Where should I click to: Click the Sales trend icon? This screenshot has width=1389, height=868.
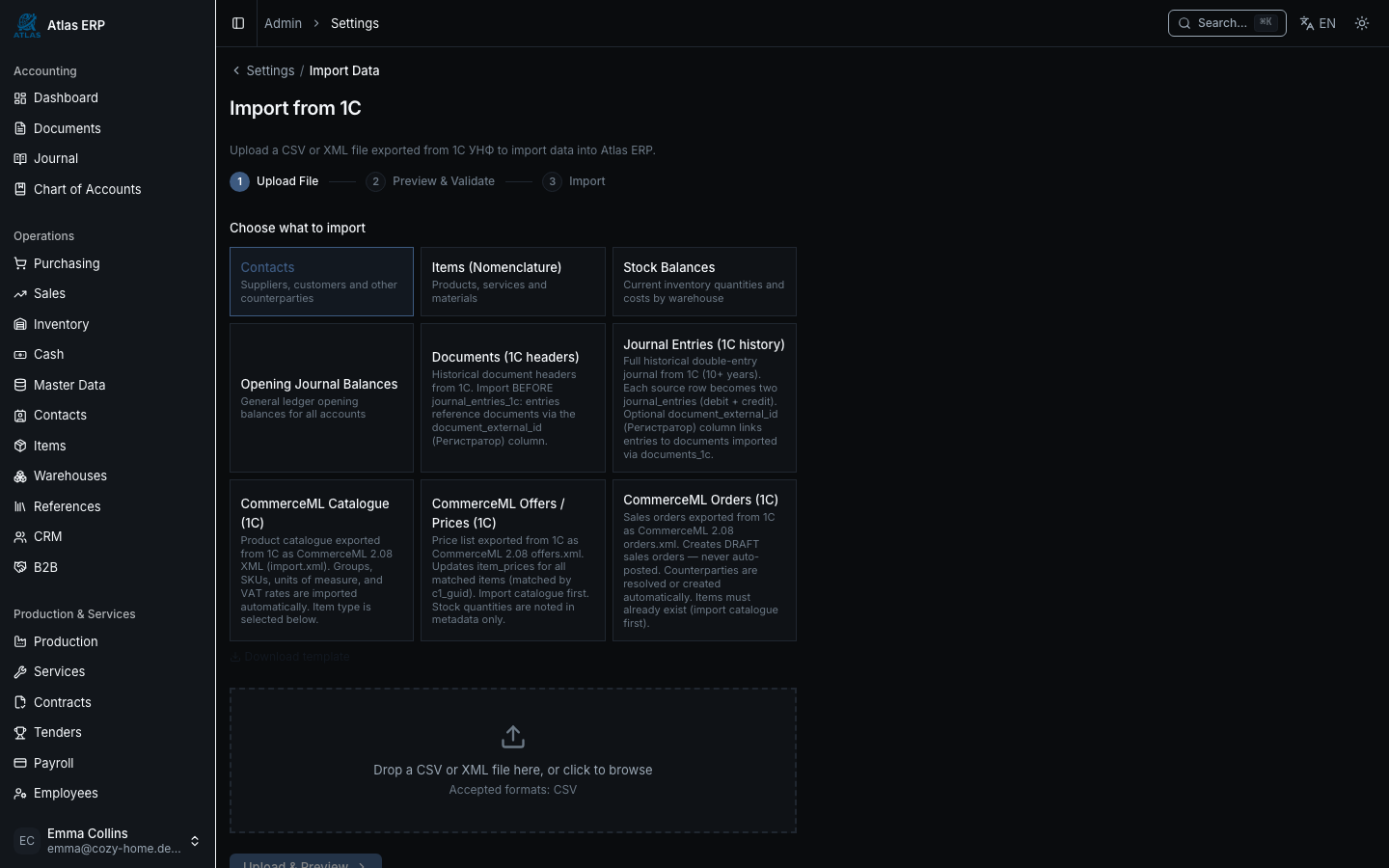click(20, 293)
